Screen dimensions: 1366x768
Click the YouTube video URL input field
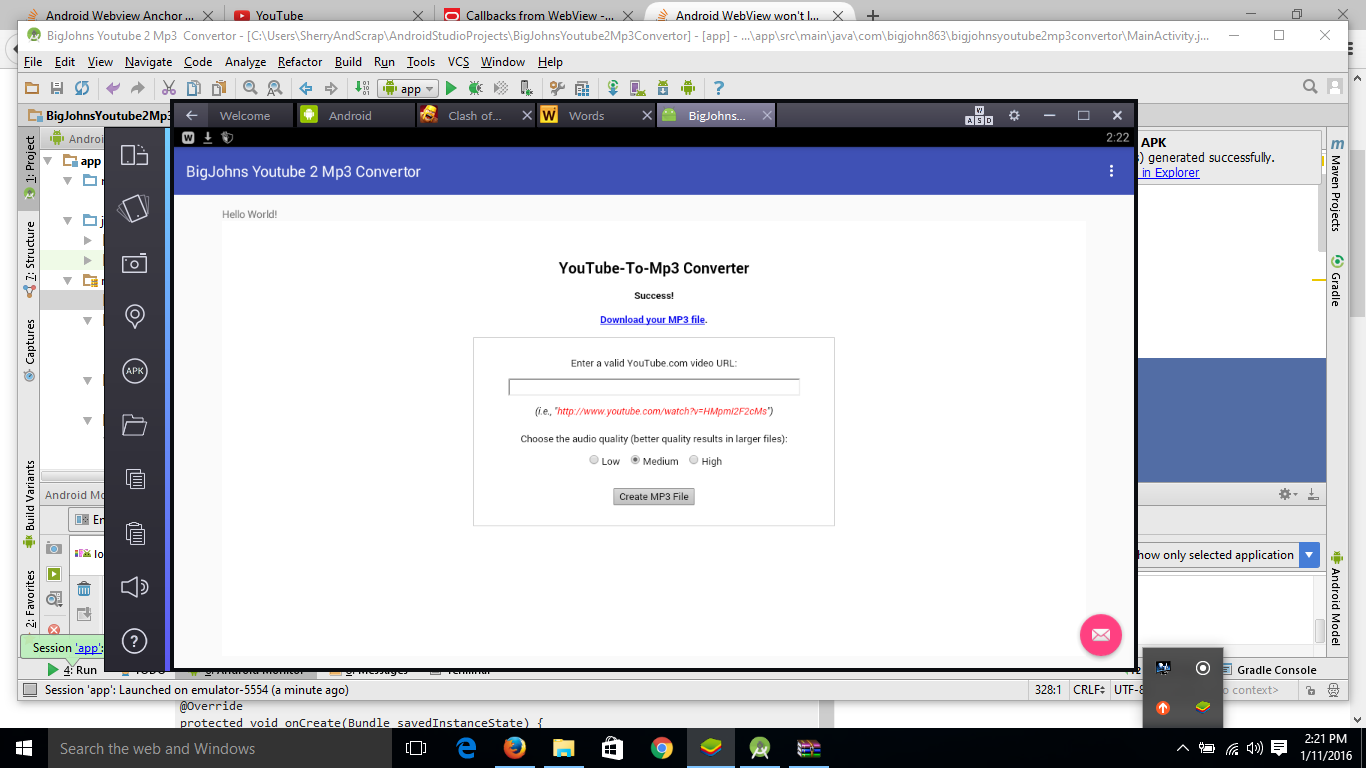pyautogui.click(x=654, y=387)
